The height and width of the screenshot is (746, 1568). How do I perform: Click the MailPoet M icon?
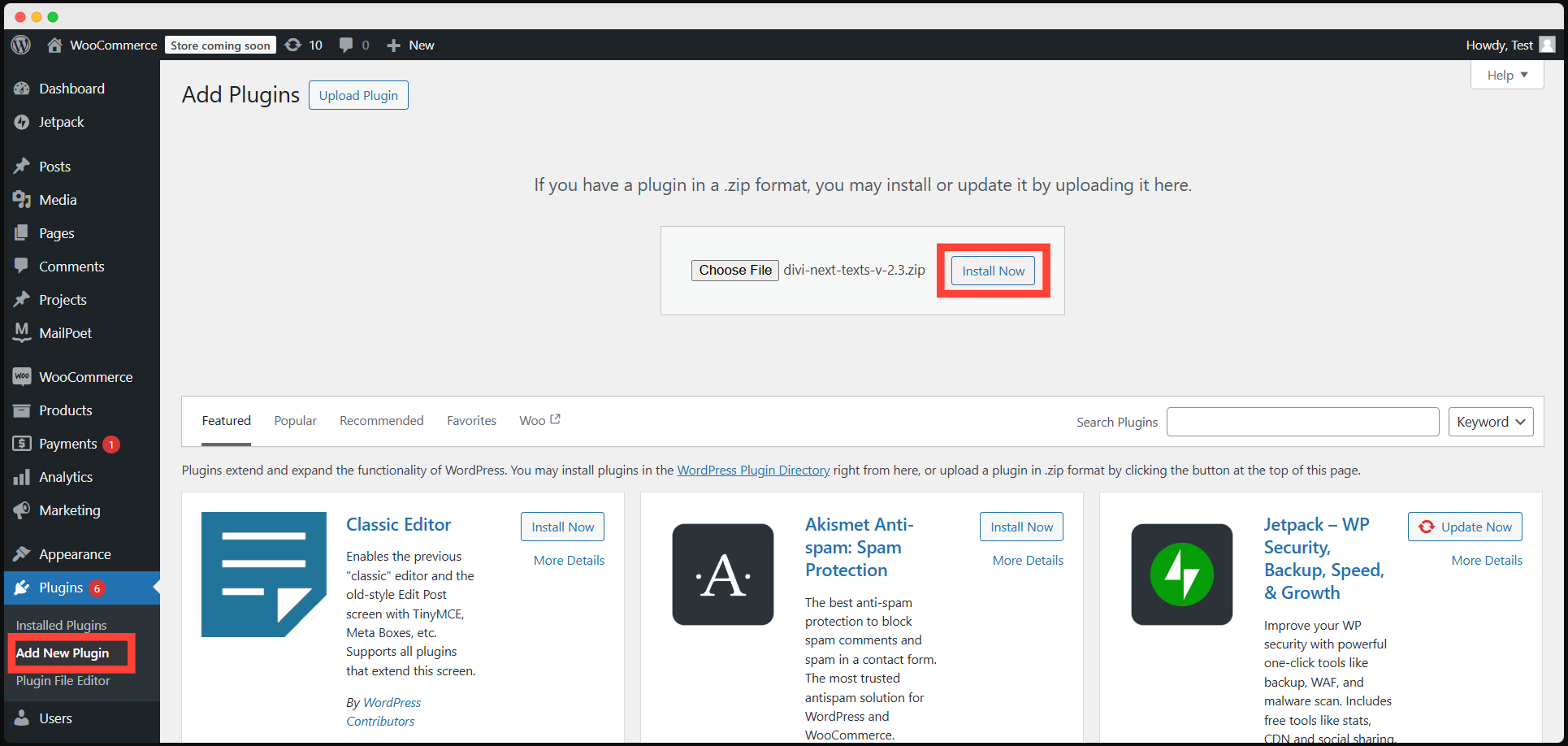coord(22,332)
